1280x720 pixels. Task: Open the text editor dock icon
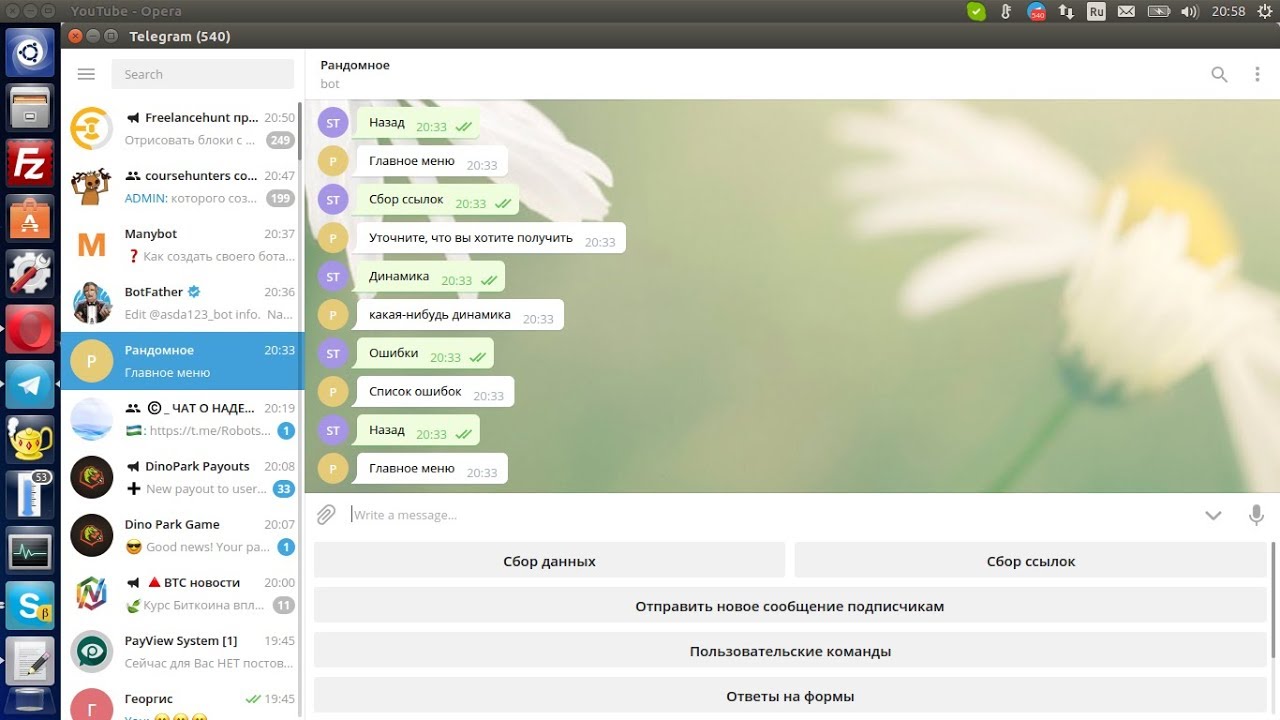point(30,660)
